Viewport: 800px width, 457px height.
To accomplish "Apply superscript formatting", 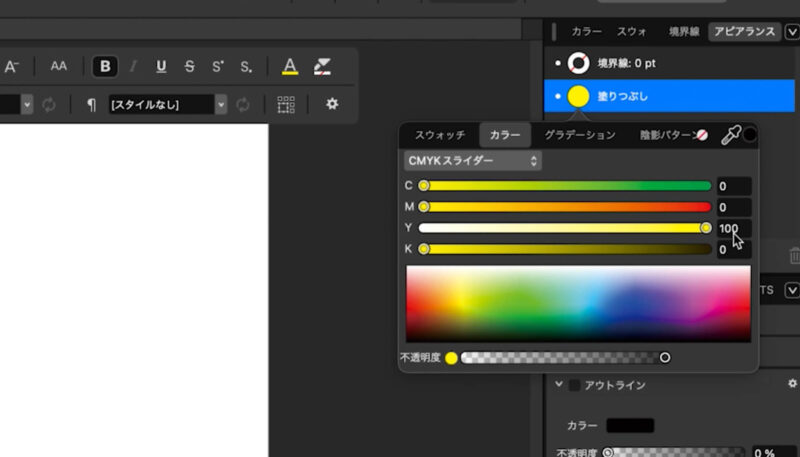I will coord(218,66).
